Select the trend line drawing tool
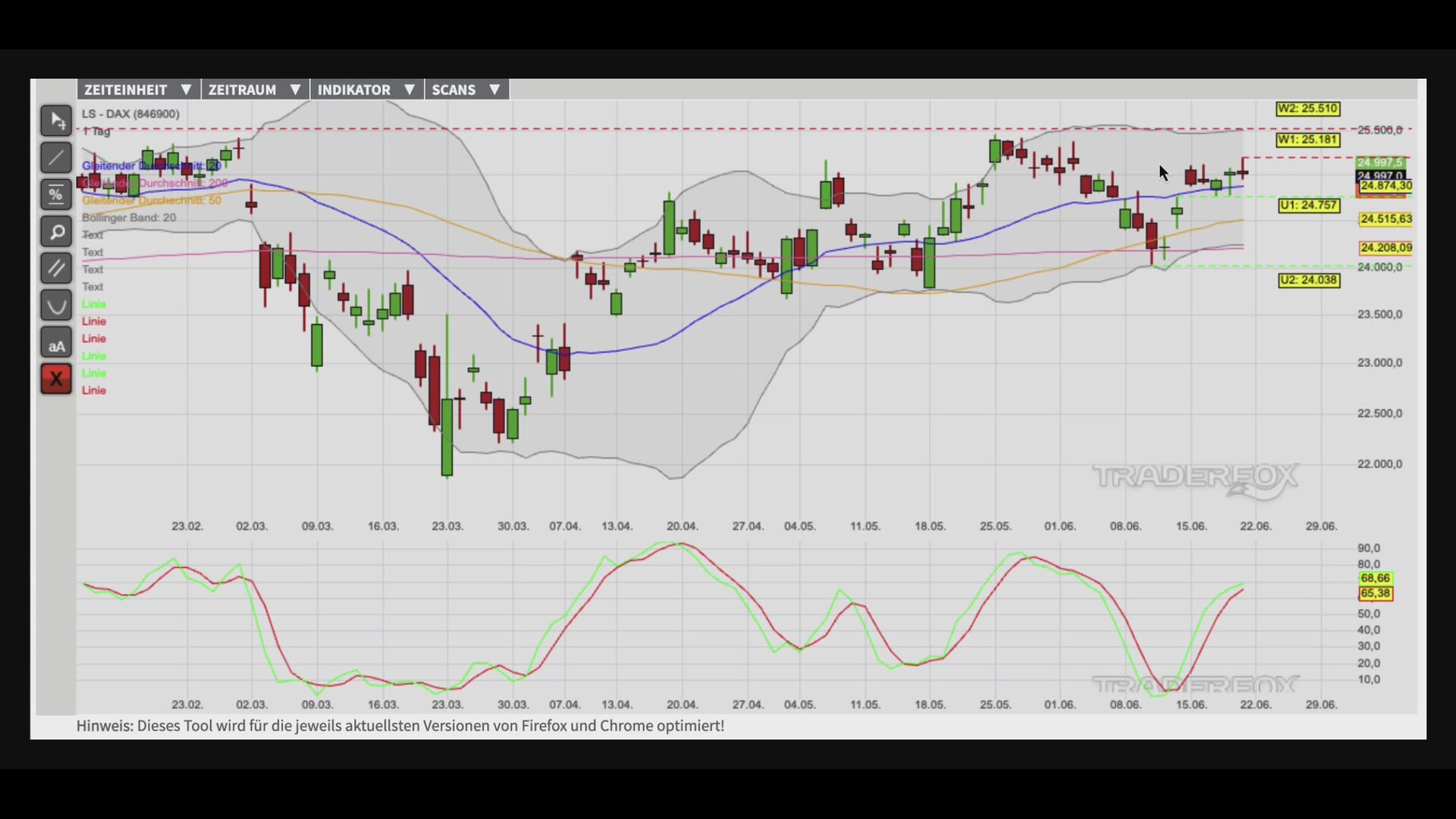Viewport: 1456px width, 819px height. click(x=56, y=158)
